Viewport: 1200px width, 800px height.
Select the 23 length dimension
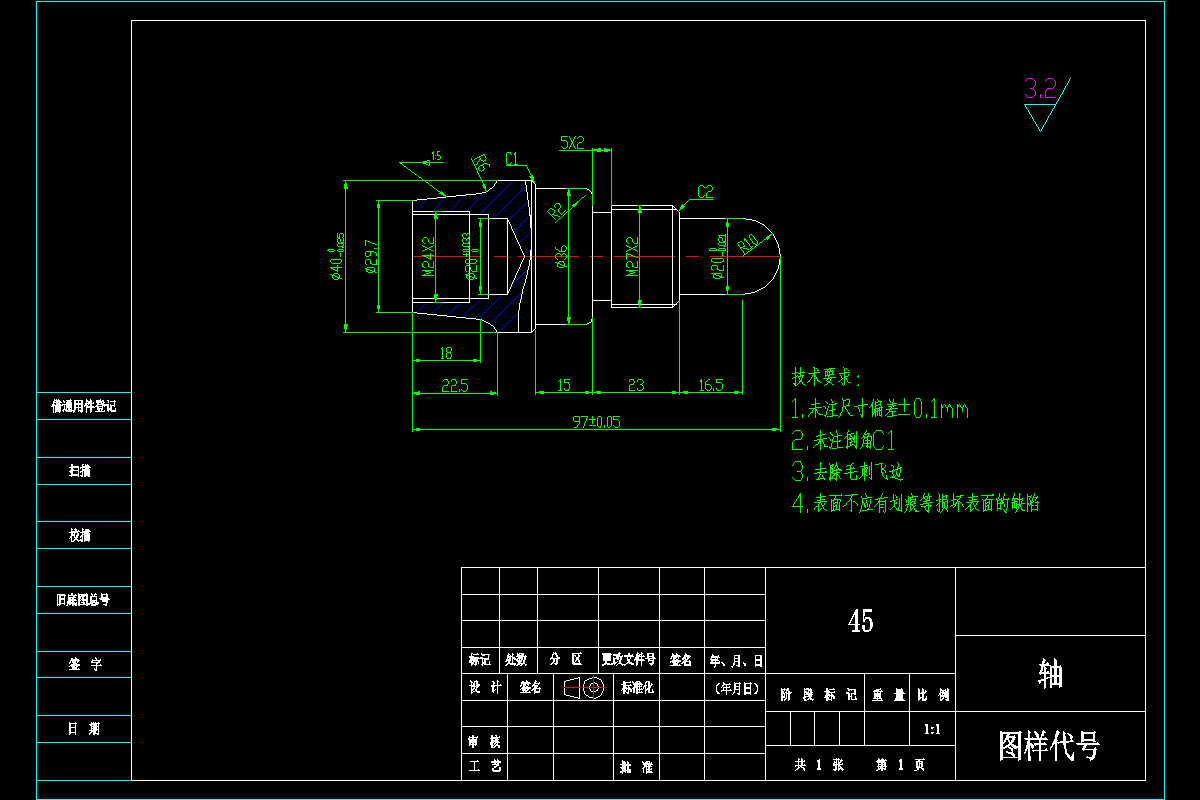(x=635, y=385)
